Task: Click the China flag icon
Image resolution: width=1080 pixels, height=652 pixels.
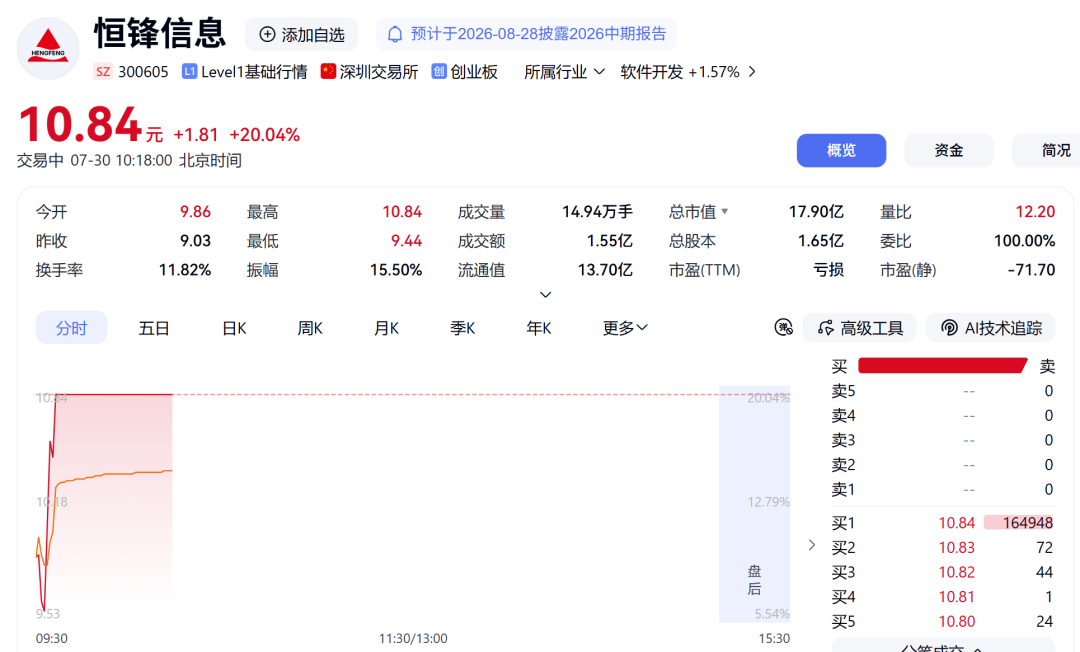Action: tap(328, 72)
